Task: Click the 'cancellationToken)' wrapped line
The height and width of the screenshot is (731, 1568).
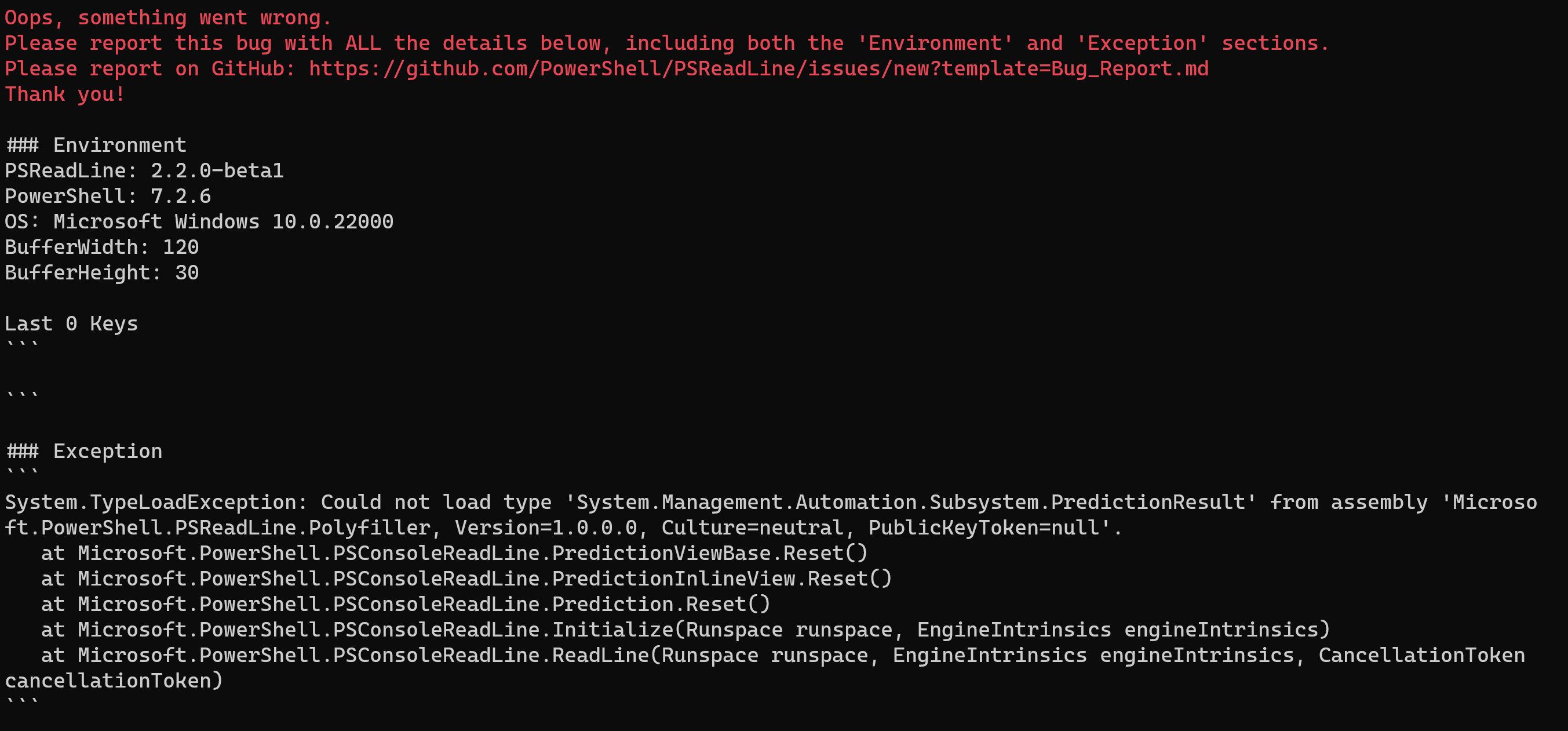Action: [114, 681]
